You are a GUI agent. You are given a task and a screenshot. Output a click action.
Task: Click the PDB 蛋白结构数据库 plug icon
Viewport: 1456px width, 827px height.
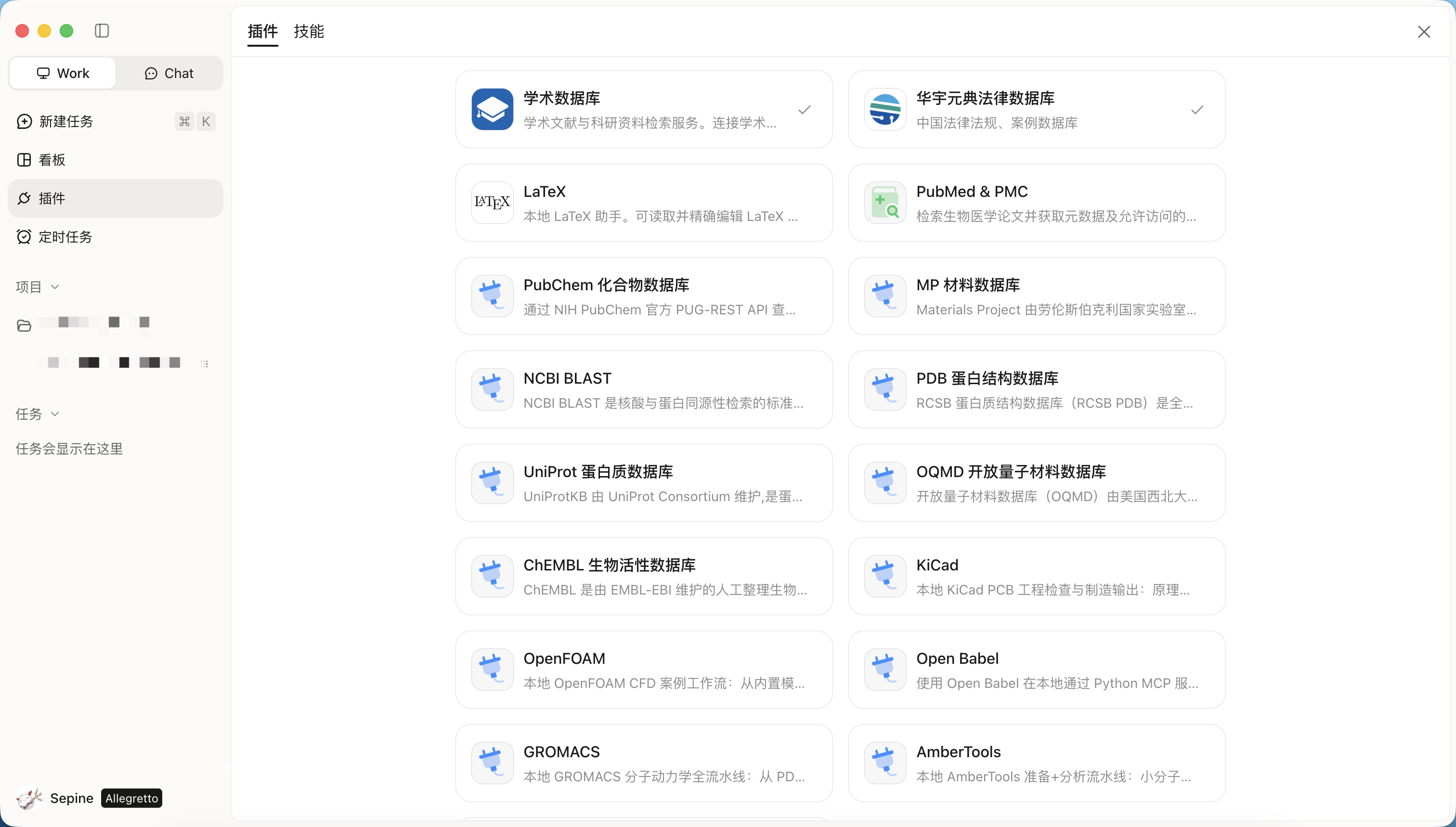coord(885,389)
